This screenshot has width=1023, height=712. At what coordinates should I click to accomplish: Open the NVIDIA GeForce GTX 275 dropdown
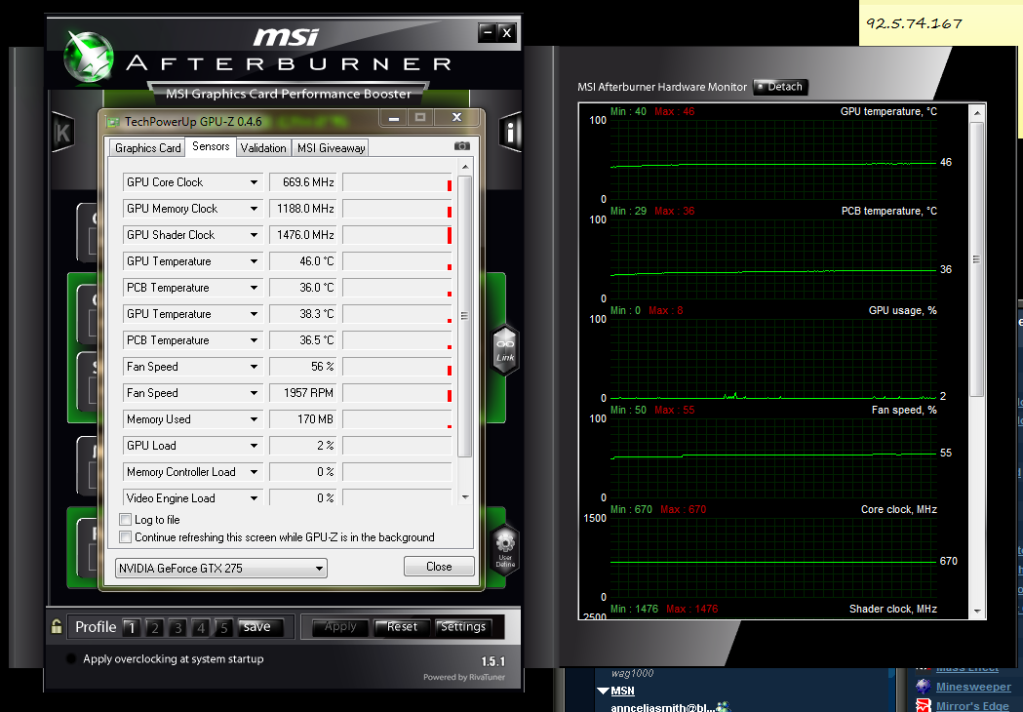click(320, 568)
